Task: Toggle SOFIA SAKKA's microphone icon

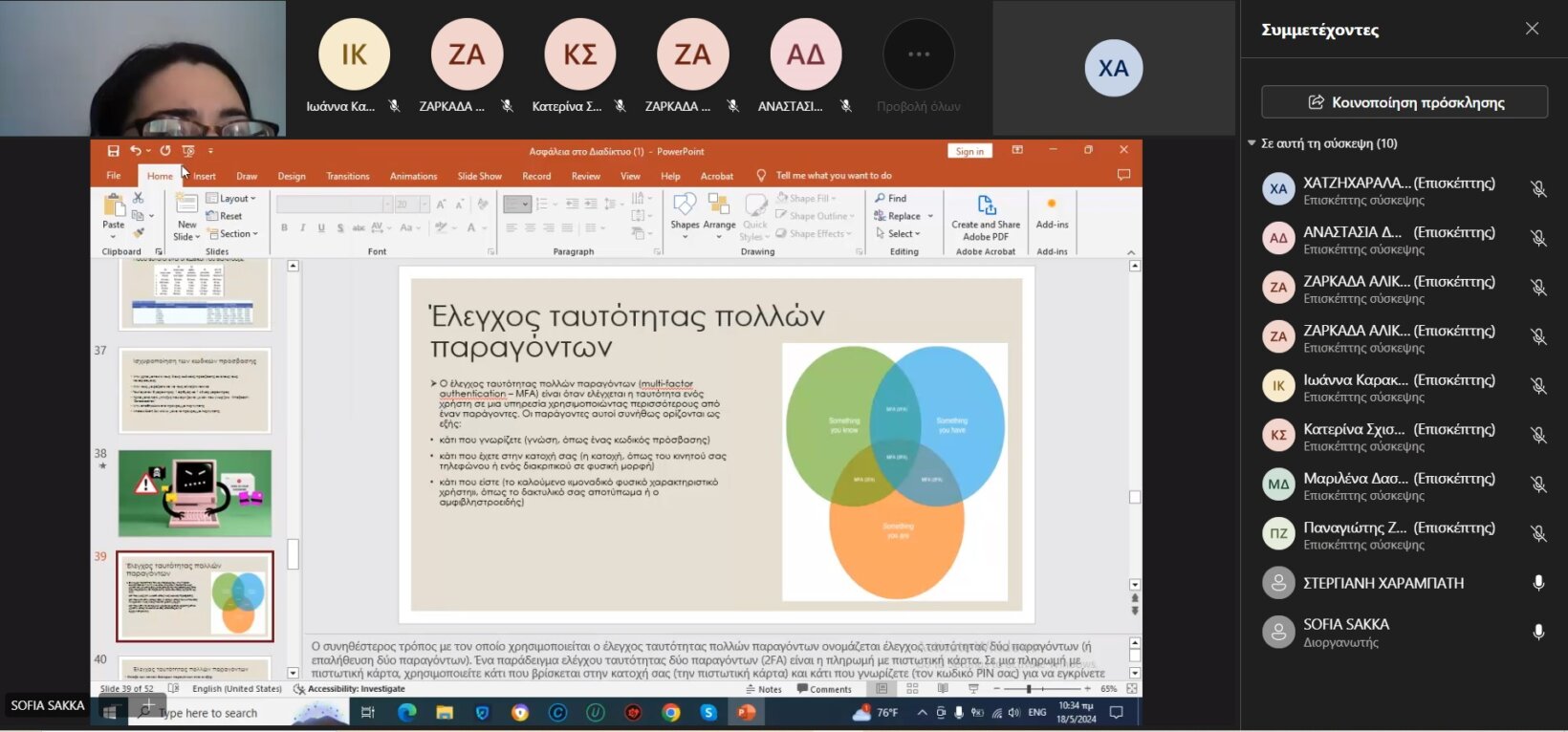Action: [1537, 633]
